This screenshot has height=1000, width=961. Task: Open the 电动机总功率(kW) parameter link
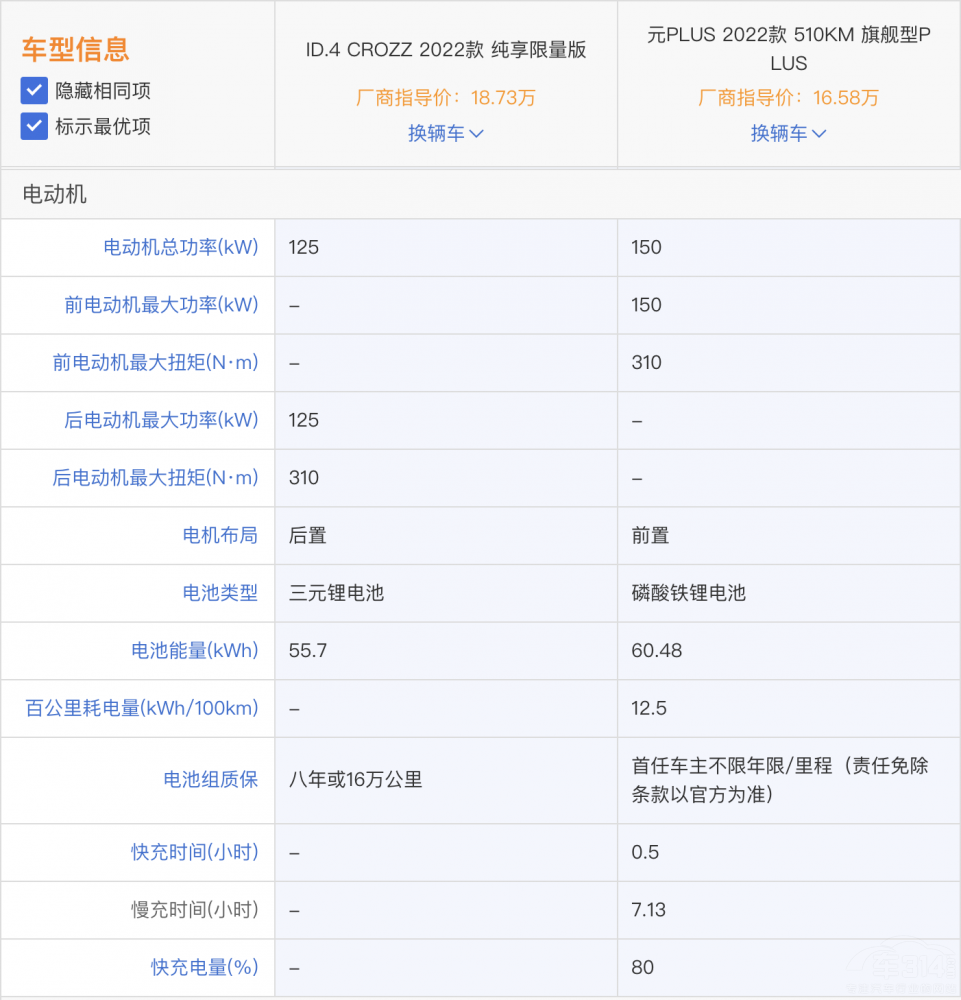pyautogui.click(x=181, y=247)
